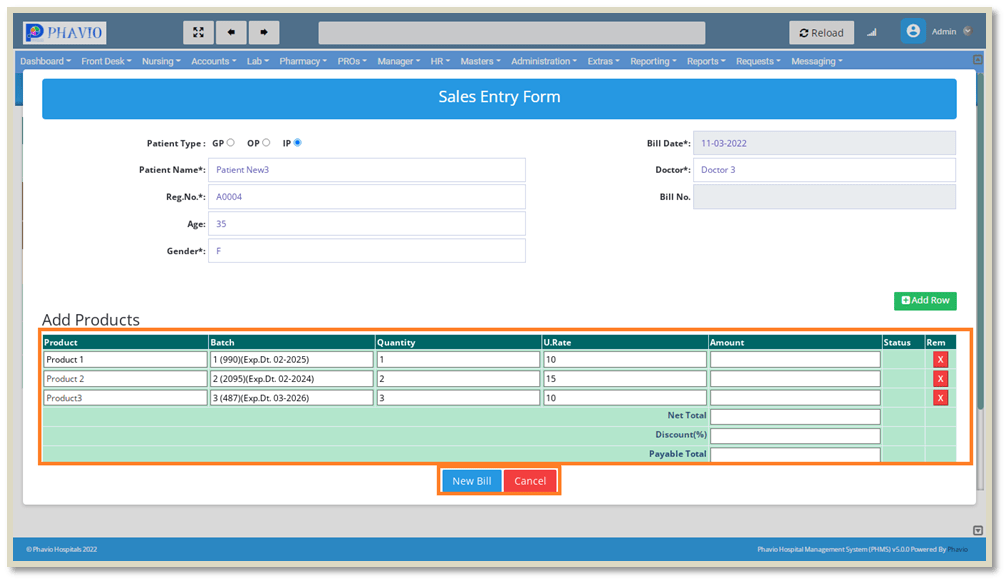Remove Product3 row with X
The height and width of the screenshot is (582, 1007).
(940, 398)
